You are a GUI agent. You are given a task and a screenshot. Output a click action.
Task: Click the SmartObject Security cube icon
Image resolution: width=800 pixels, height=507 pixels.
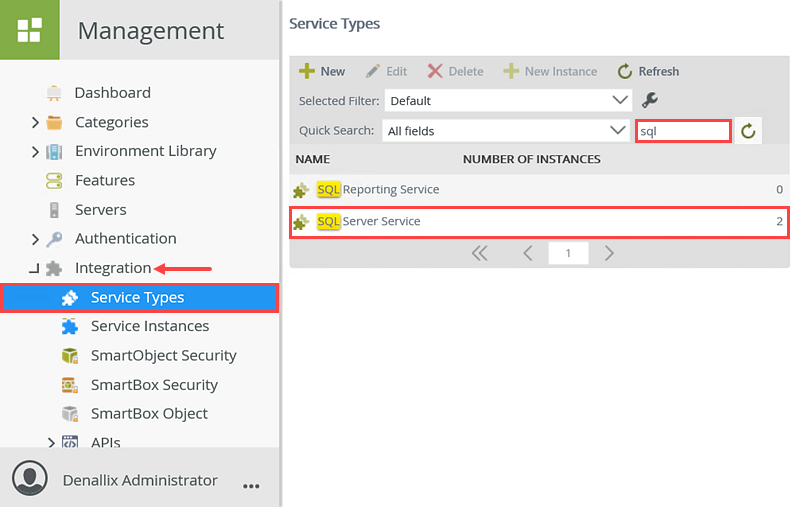(x=70, y=356)
